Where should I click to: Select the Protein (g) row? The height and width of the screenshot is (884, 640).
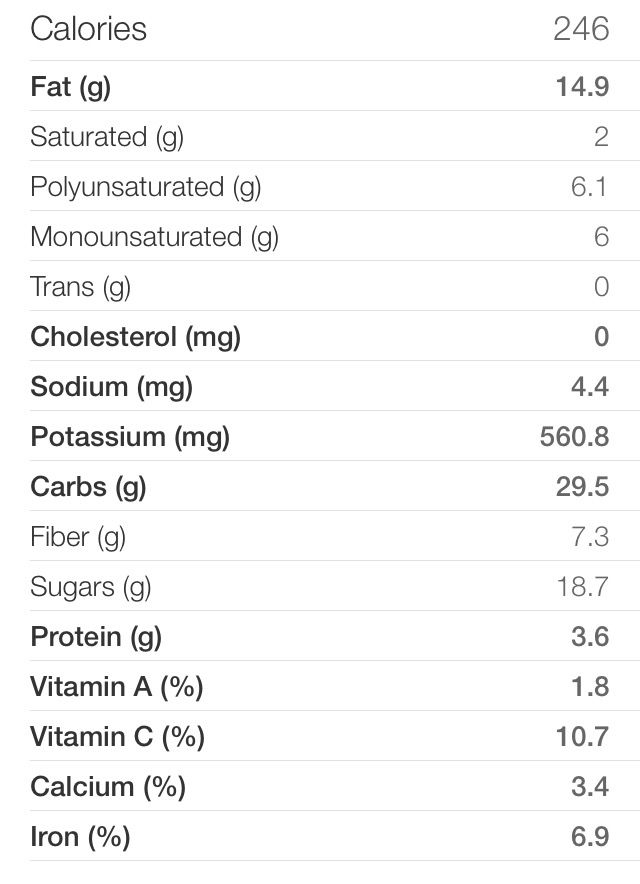coord(320,636)
